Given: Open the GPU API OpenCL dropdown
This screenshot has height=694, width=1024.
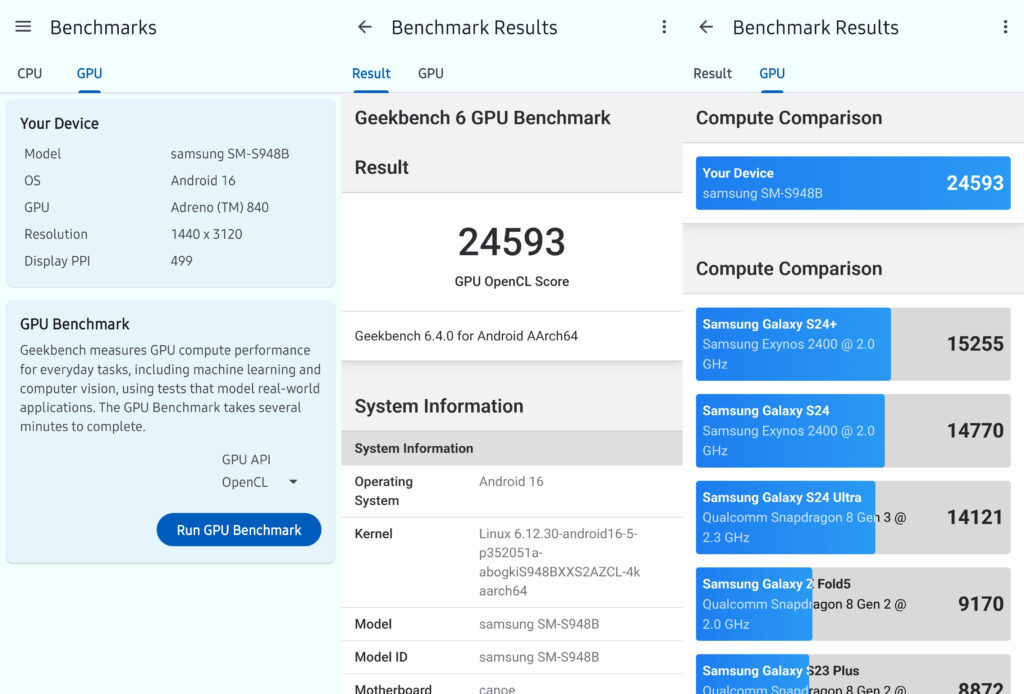Looking at the screenshot, I should [259, 482].
